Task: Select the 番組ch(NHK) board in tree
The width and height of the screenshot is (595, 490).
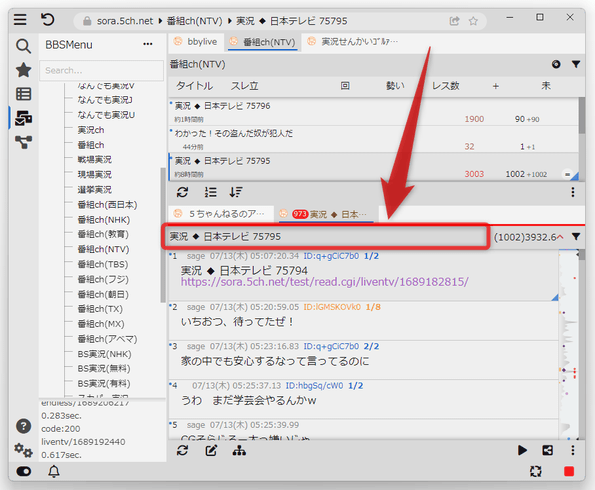Action: (x=104, y=220)
